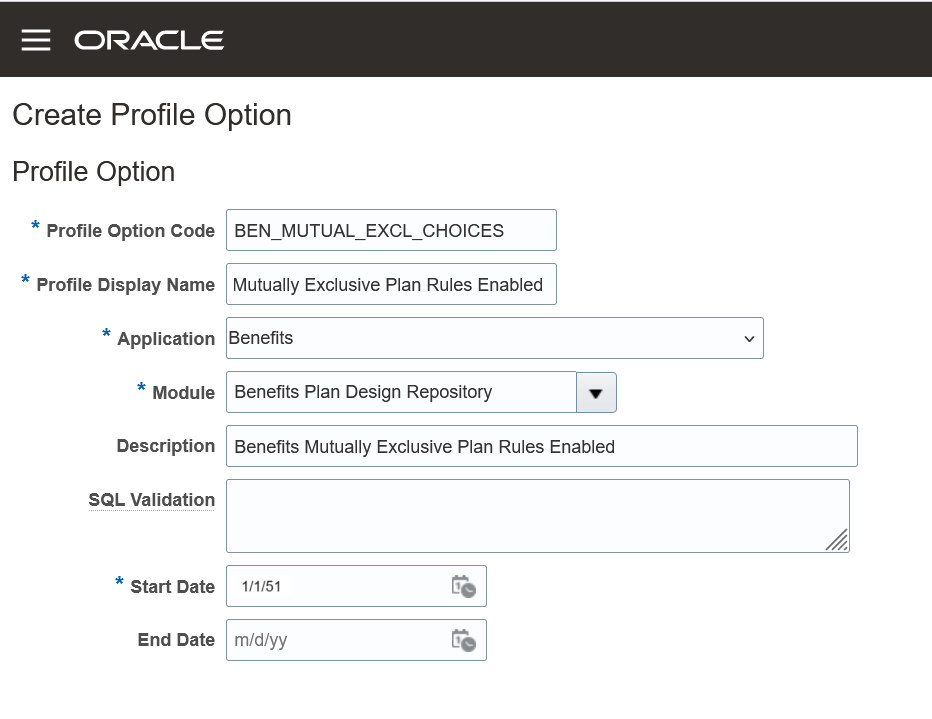Click into the Profile Option Code field
This screenshot has height=719, width=932.
pyautogui.click(x=390, y=231)
